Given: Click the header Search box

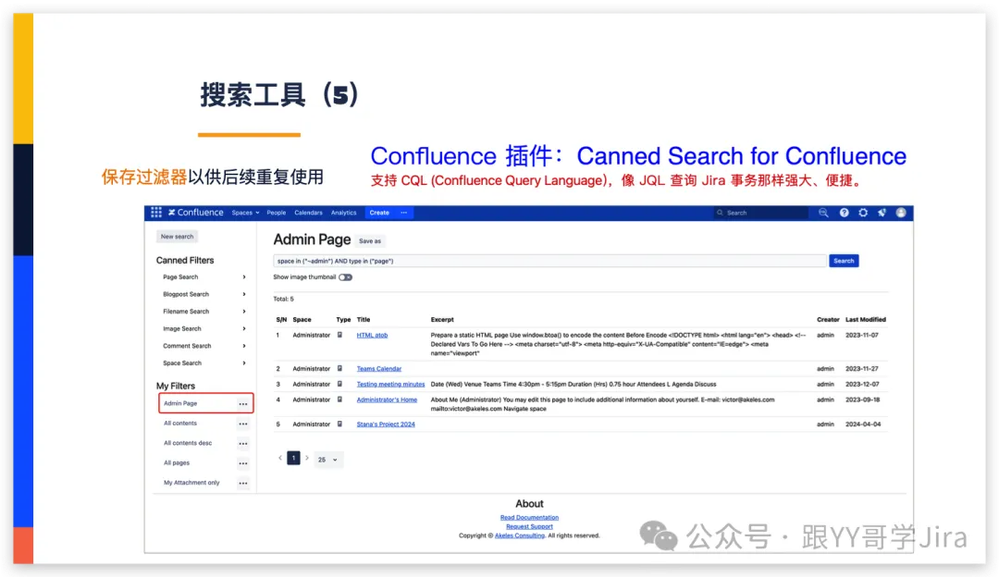Looking at the screenshot, I should point(760,213).
